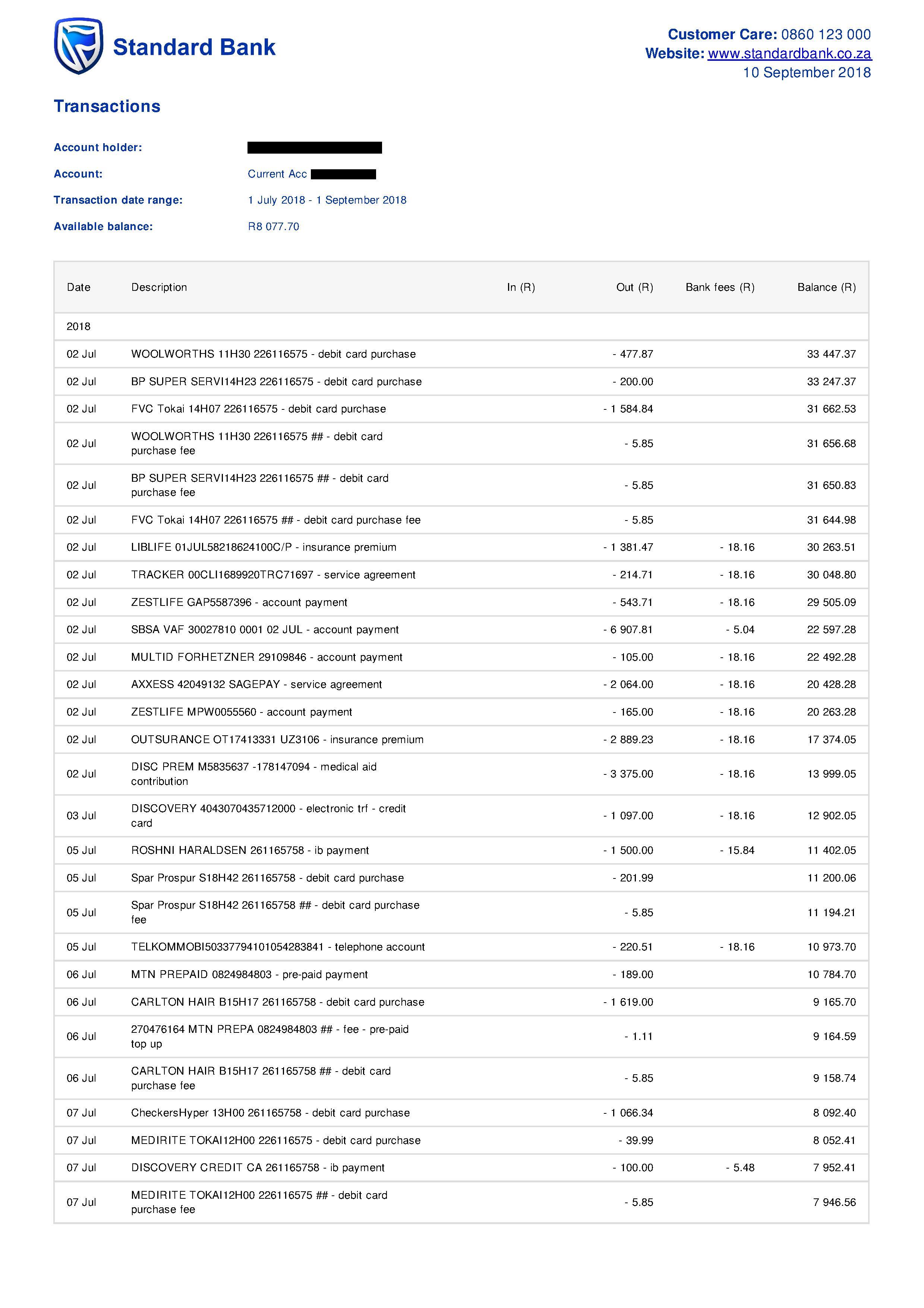The height and width of the screenshot is (1308, 924).
Task: Click the Customer Care phone number
Action: click(x=826, y=35)
